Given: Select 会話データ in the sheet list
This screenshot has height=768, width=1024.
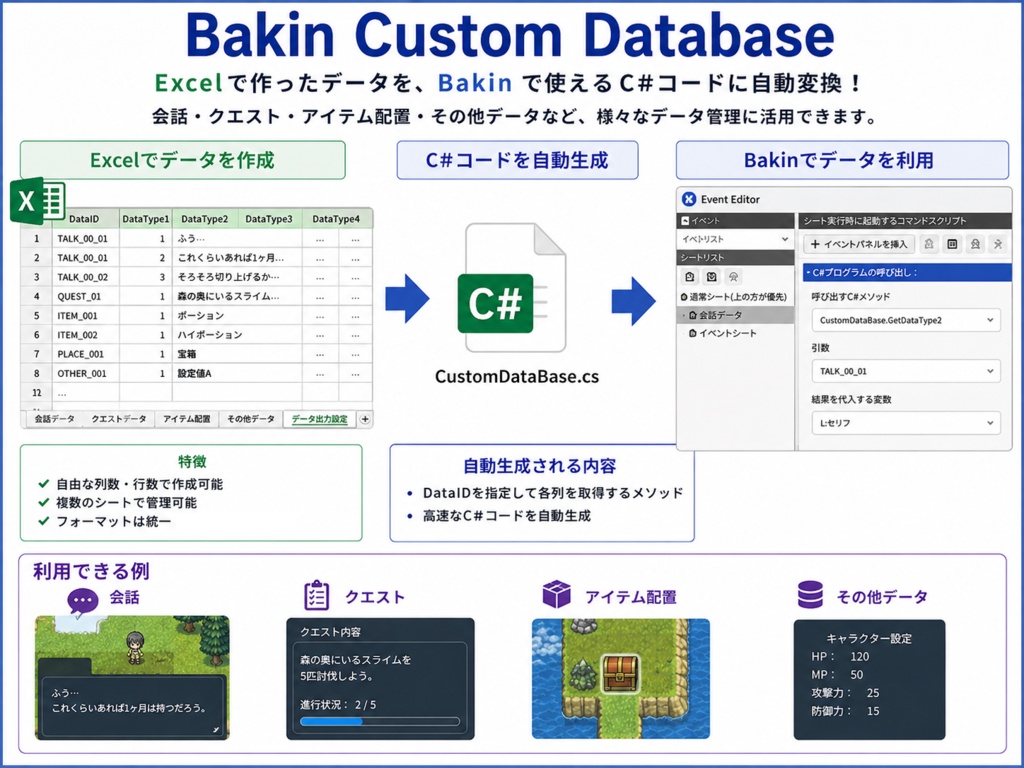Looking at the screenshot, I should [735, 315].
